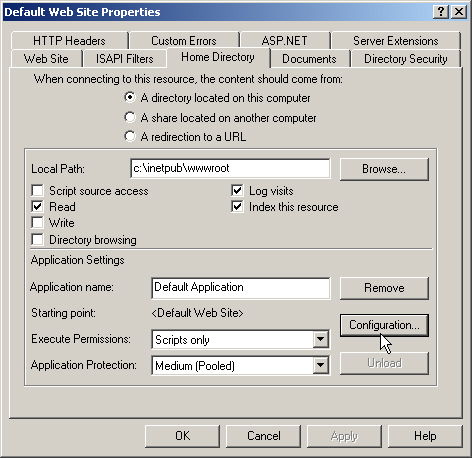472x458 pixels.
Task: Click the 'Starting point:' label
Action: click(63, 313)
